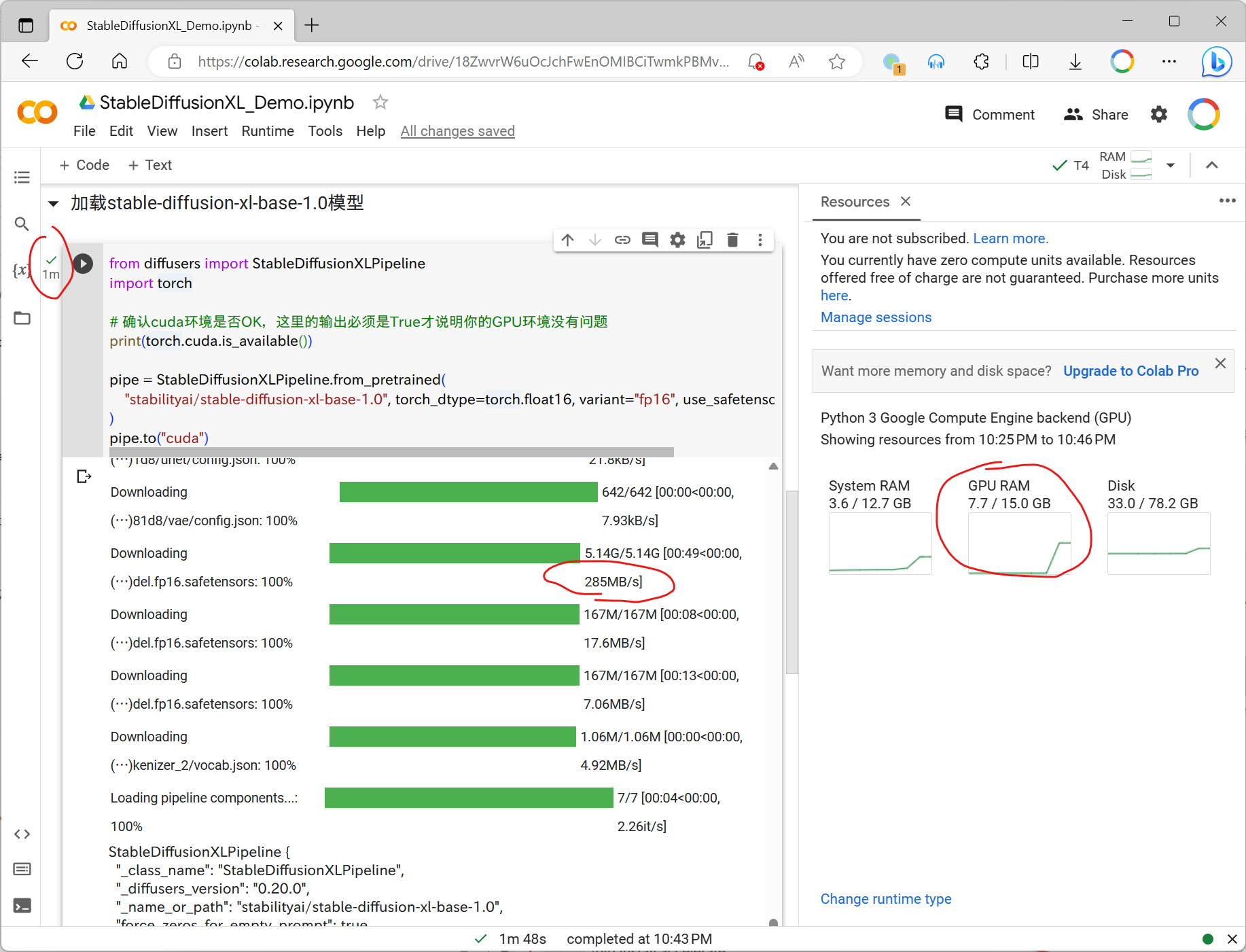Close the bottom execution status bar

pyautogui.click(x=1232, y=938)
